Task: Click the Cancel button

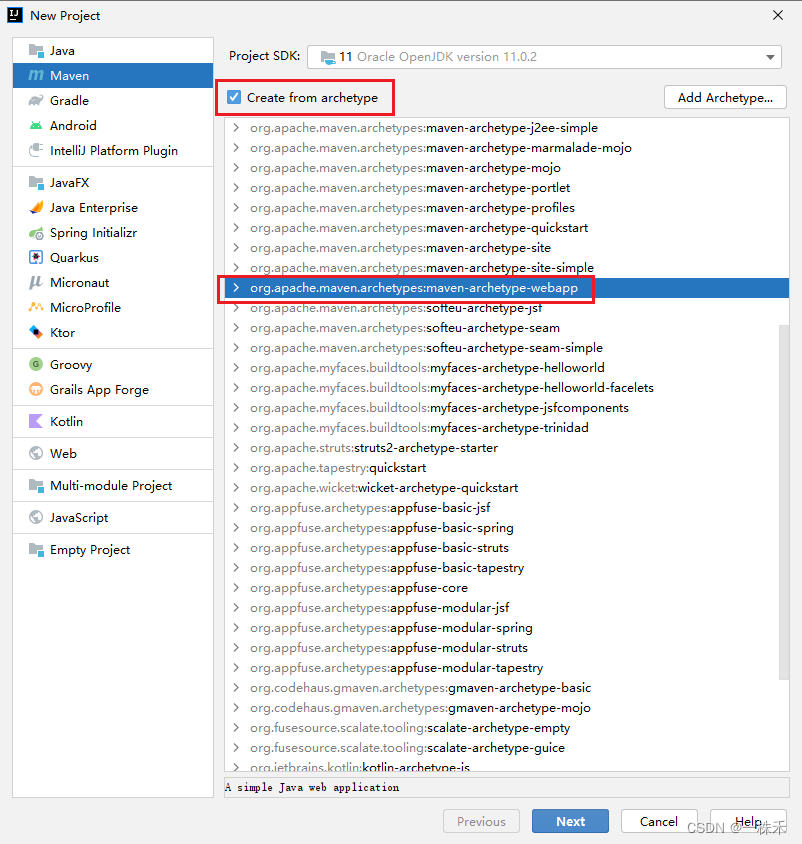Action: (x=659, y=821)
